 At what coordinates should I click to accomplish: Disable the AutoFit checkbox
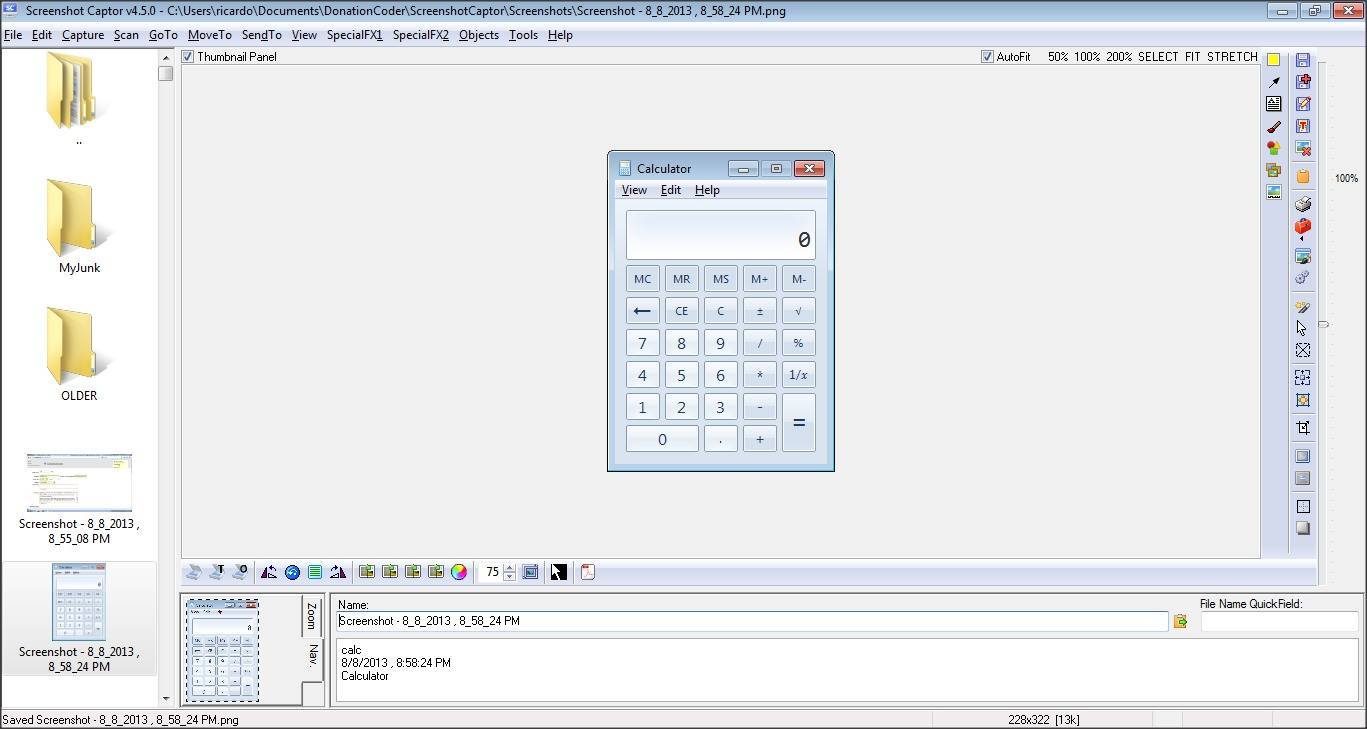click(987, 56)
